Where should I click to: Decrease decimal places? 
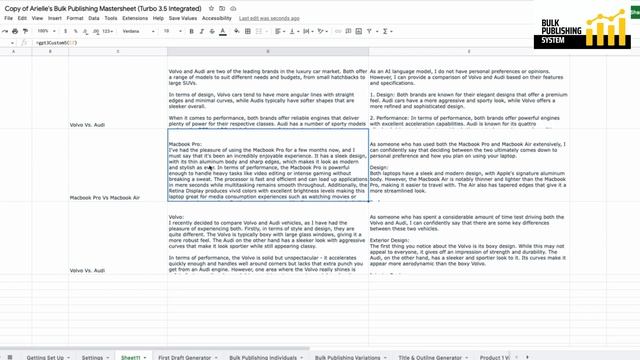click(x=85, y=31)
